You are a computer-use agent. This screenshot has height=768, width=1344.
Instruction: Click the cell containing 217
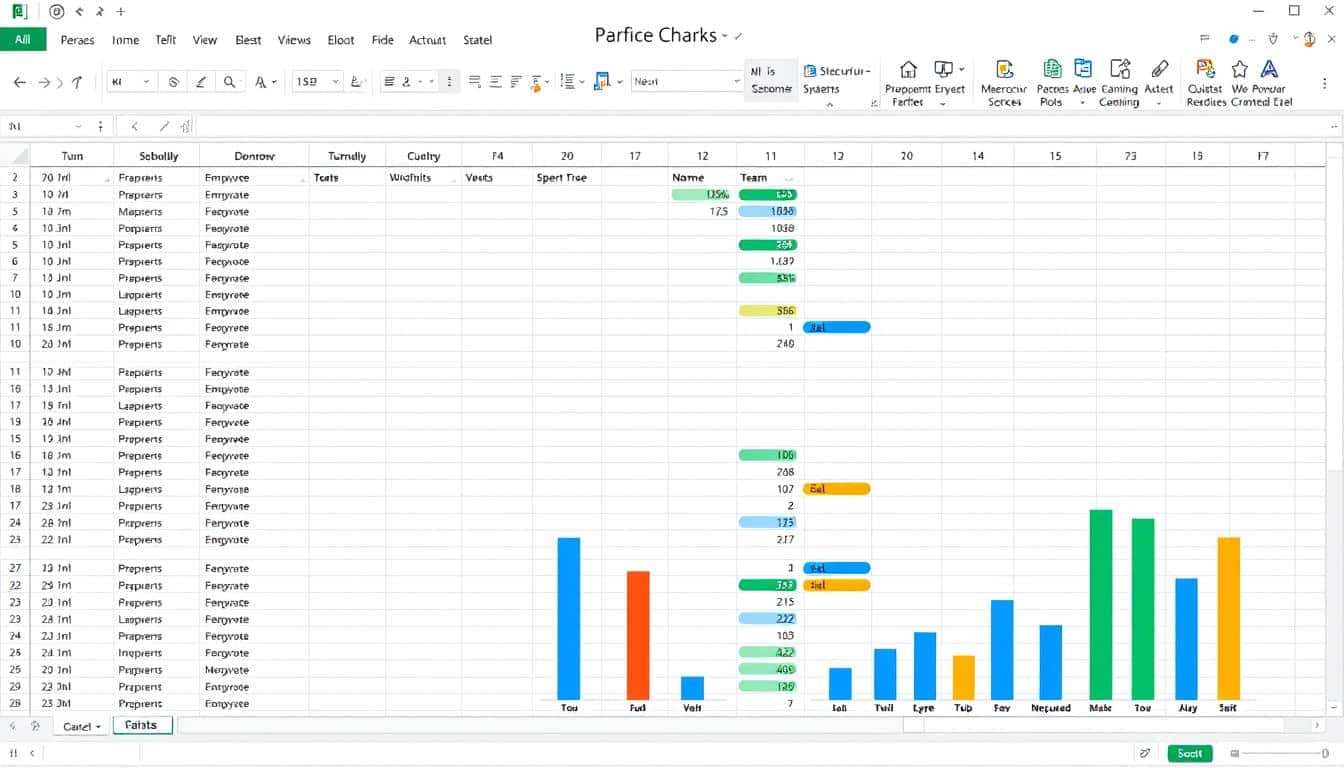770,540
